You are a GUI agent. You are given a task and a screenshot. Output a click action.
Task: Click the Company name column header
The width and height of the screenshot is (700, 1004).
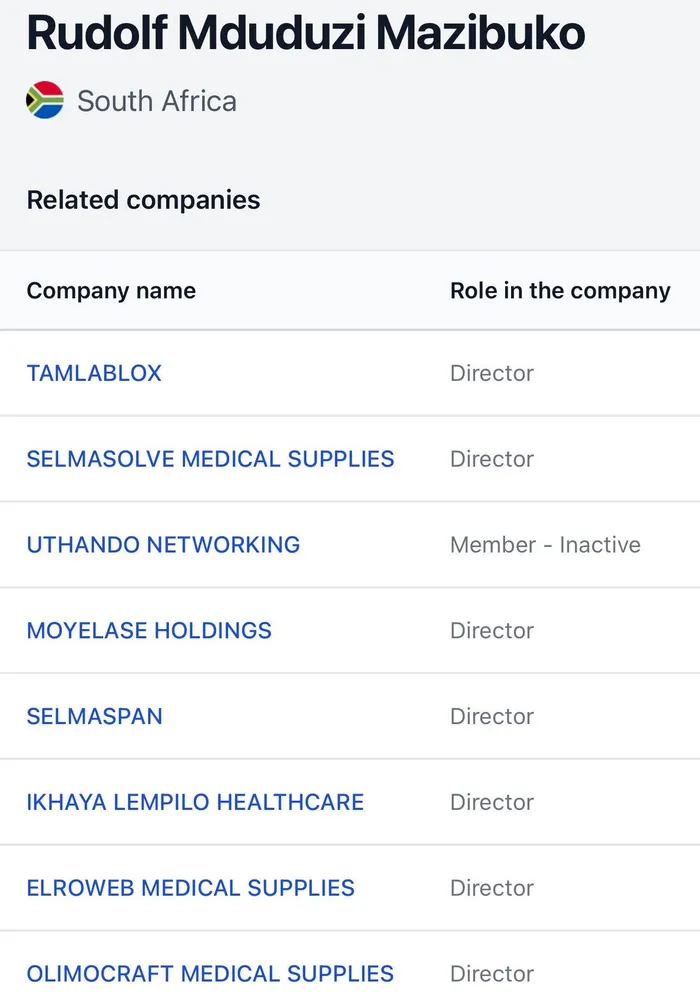111,291
